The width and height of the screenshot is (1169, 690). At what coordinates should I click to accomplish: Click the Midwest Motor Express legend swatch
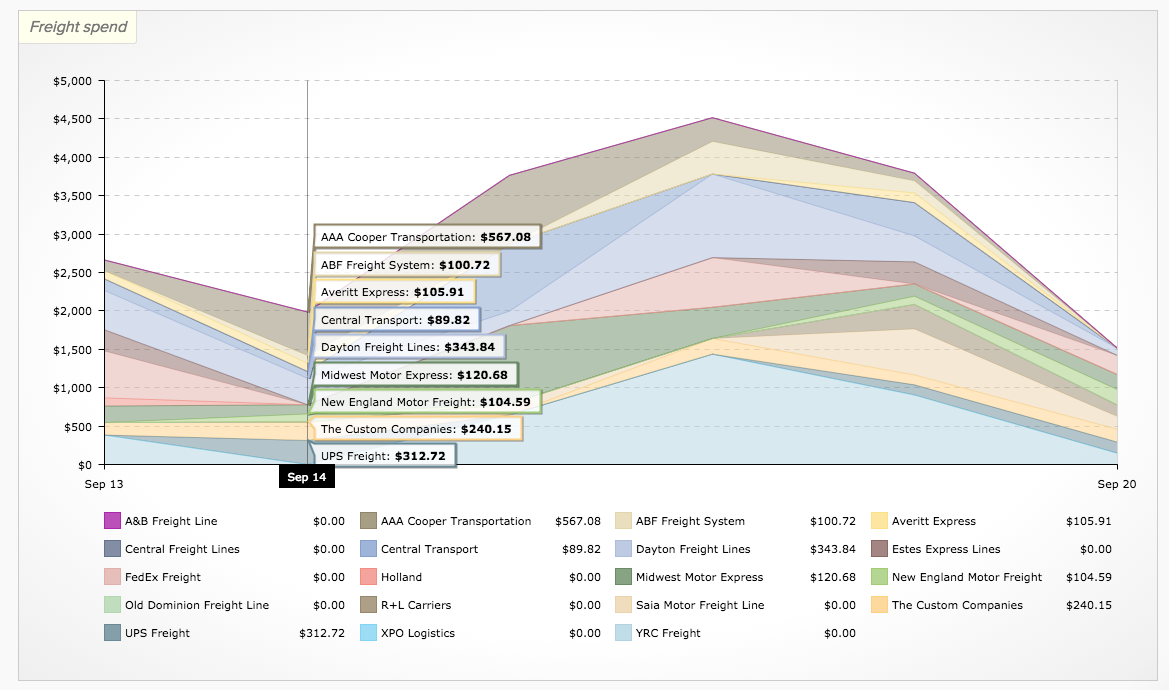tap(623, 577)
